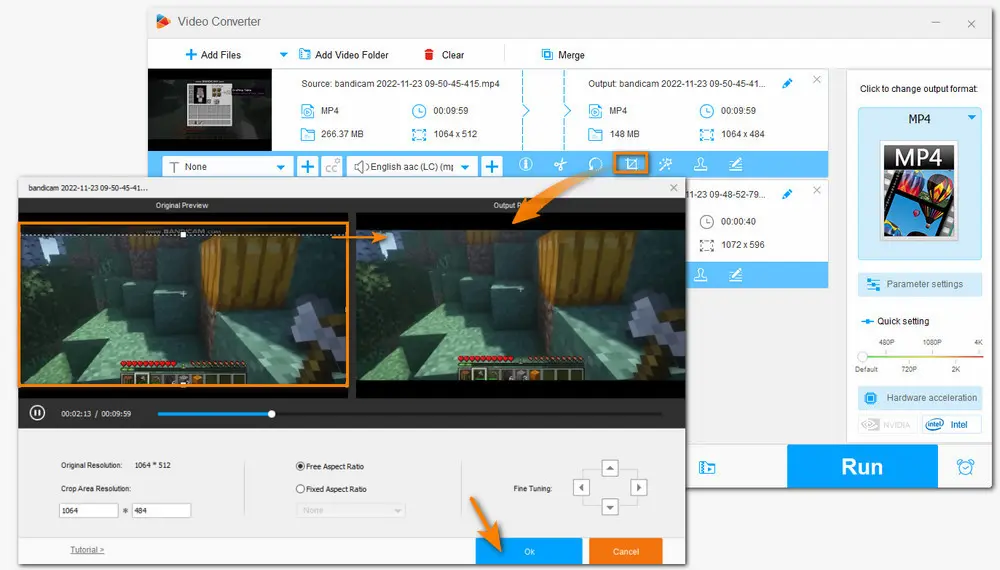Open the file info icon in toolbar
Image resolution: width=1000 pixels, height=570 pixels.
(x=526, y=164)
